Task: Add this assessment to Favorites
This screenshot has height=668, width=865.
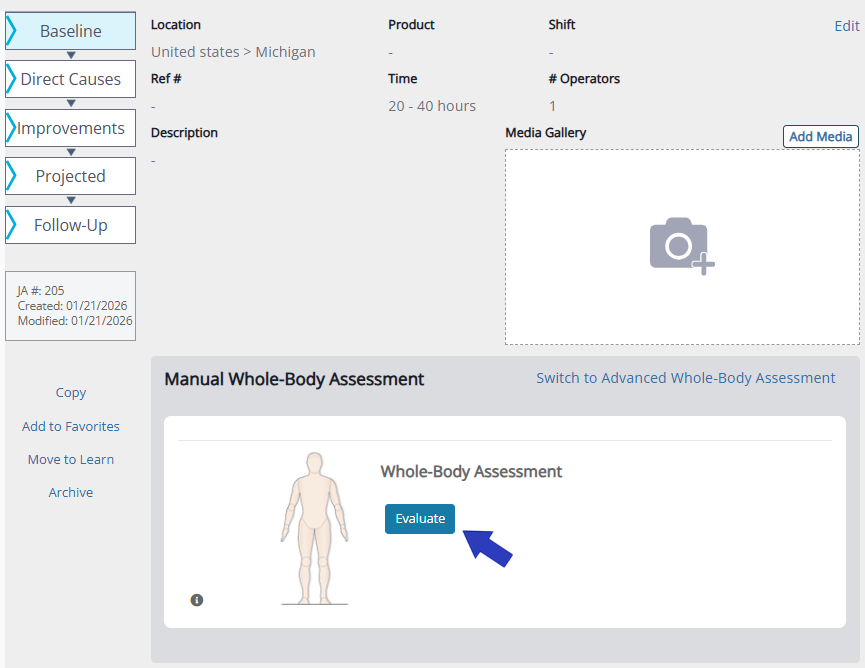Action: (x=71, y=426)
